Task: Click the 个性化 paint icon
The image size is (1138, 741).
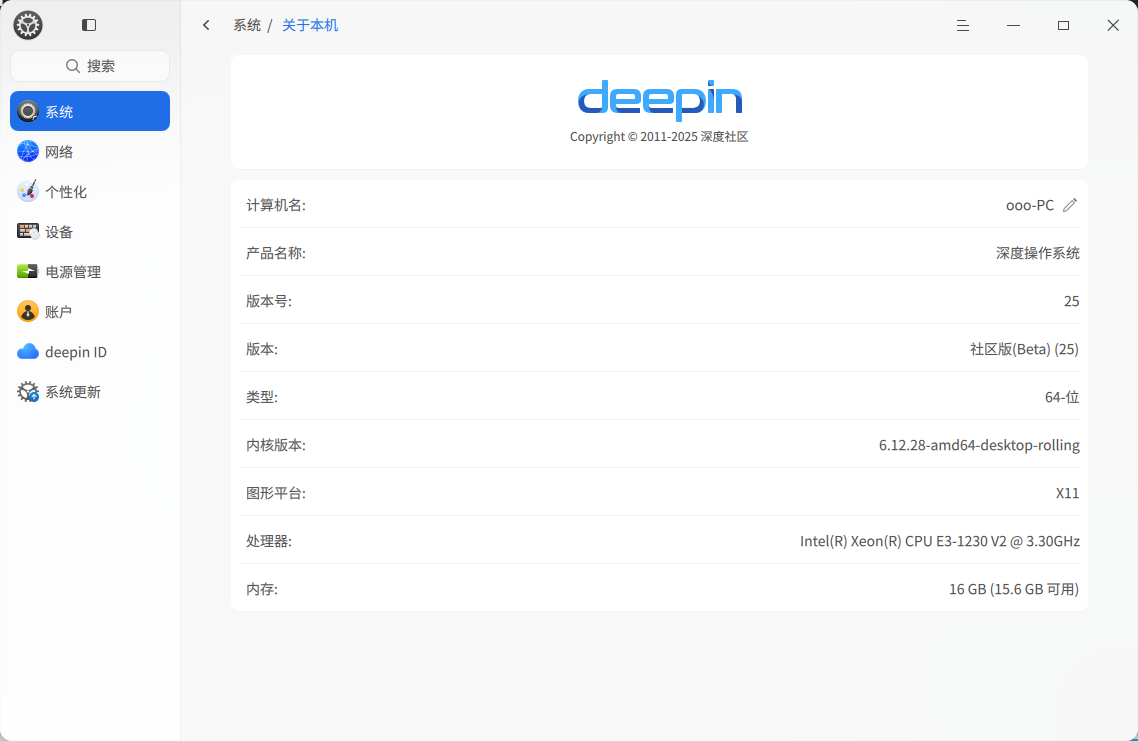Action: click(28, 191)
